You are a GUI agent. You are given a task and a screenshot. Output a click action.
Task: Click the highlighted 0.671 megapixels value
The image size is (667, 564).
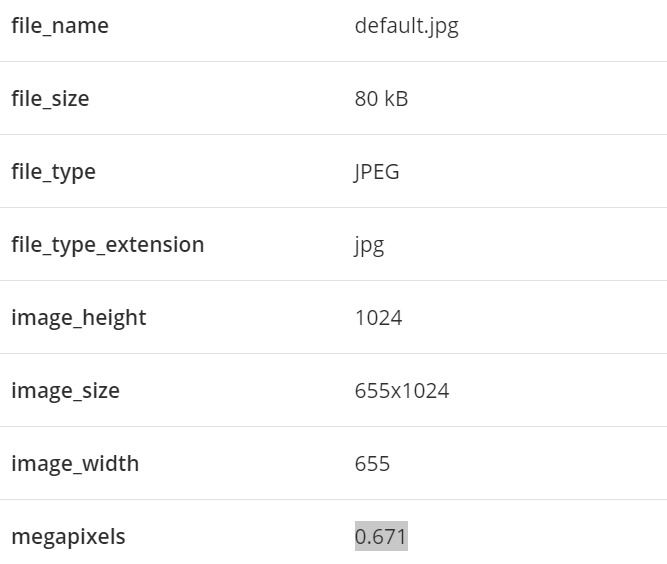[x=381, y=537]
